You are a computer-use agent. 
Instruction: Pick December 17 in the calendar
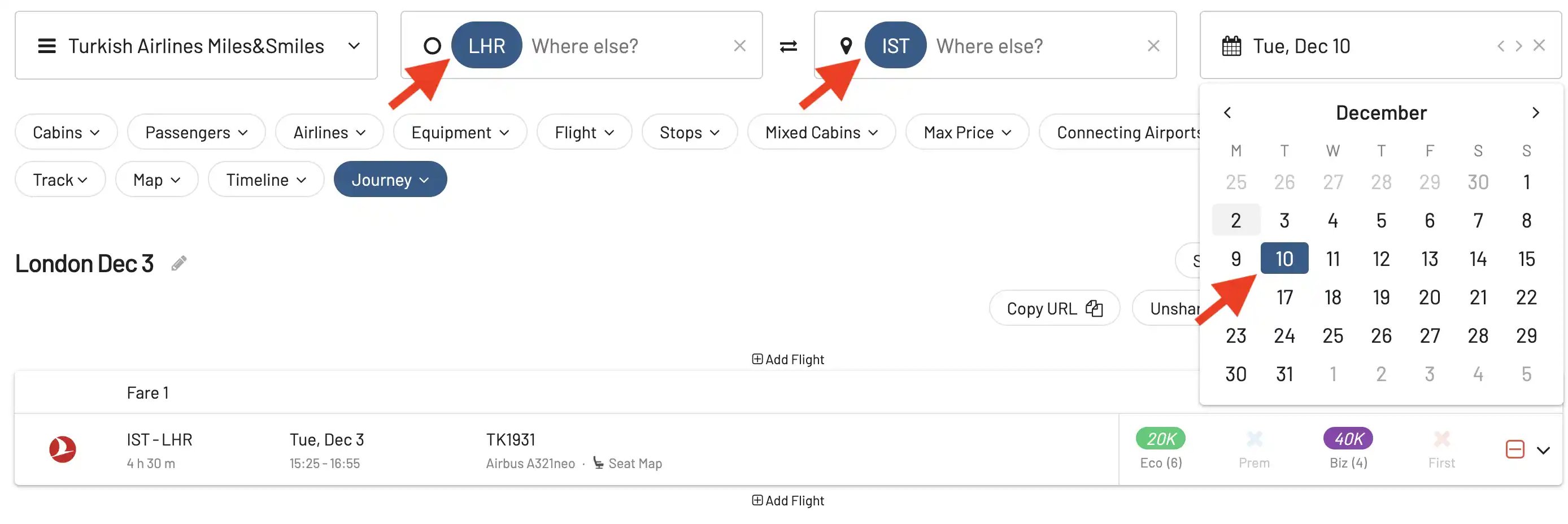[1284, 297]
